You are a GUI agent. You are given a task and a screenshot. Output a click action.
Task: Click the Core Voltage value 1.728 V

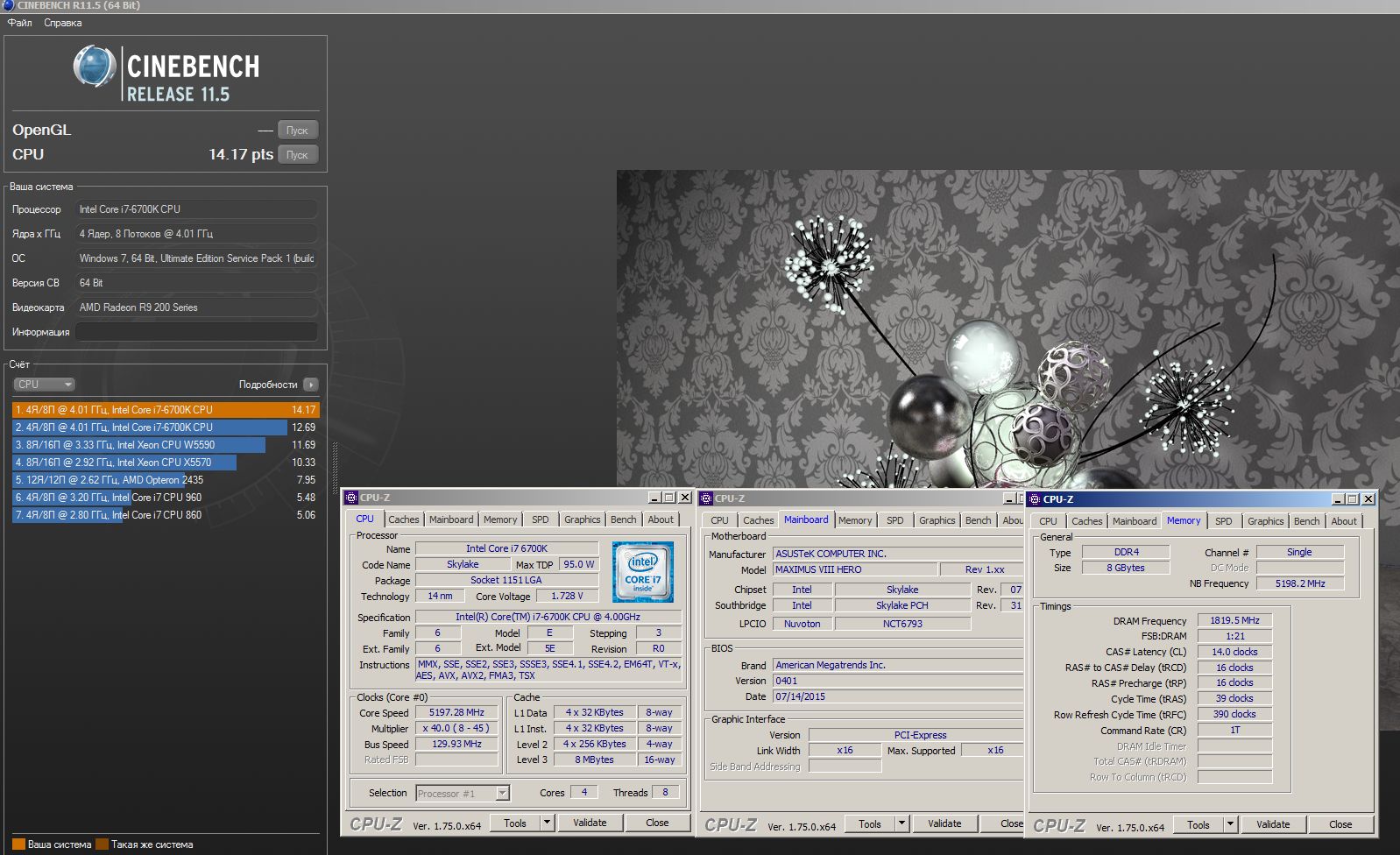click(567, 596)
